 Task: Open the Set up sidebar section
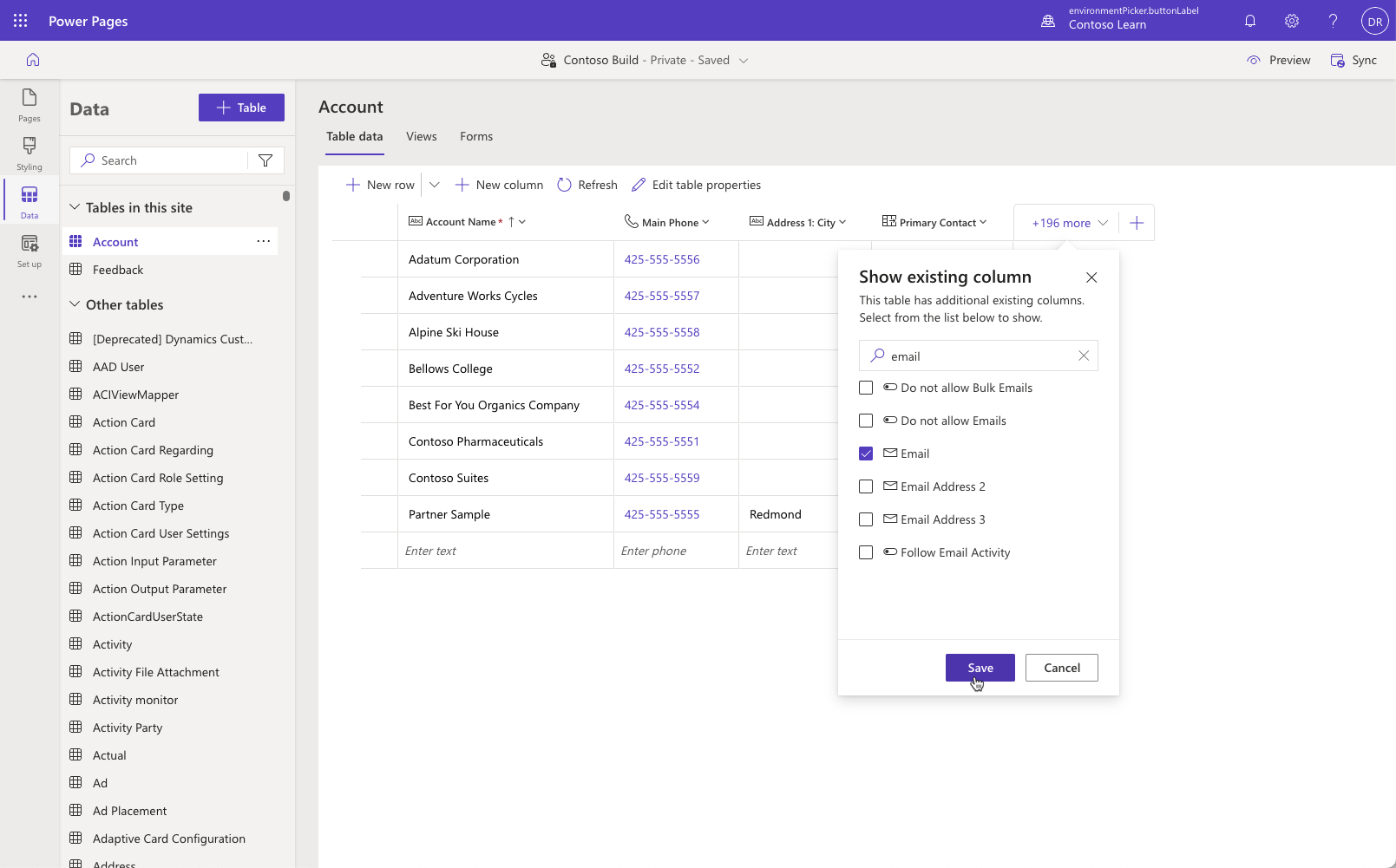pyautogui.click(x=29, y=251)
